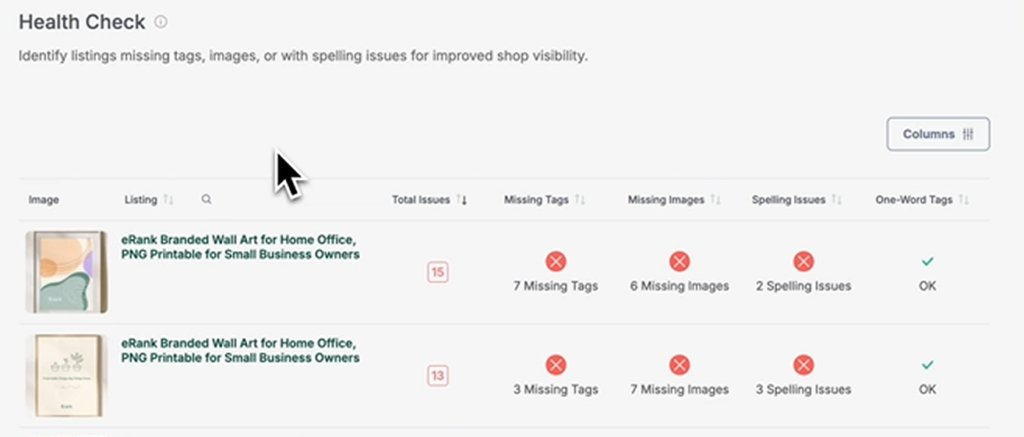Screen dimensions: 1024x437
Task: Click the Health Check info icon
Action: (161, 22)
